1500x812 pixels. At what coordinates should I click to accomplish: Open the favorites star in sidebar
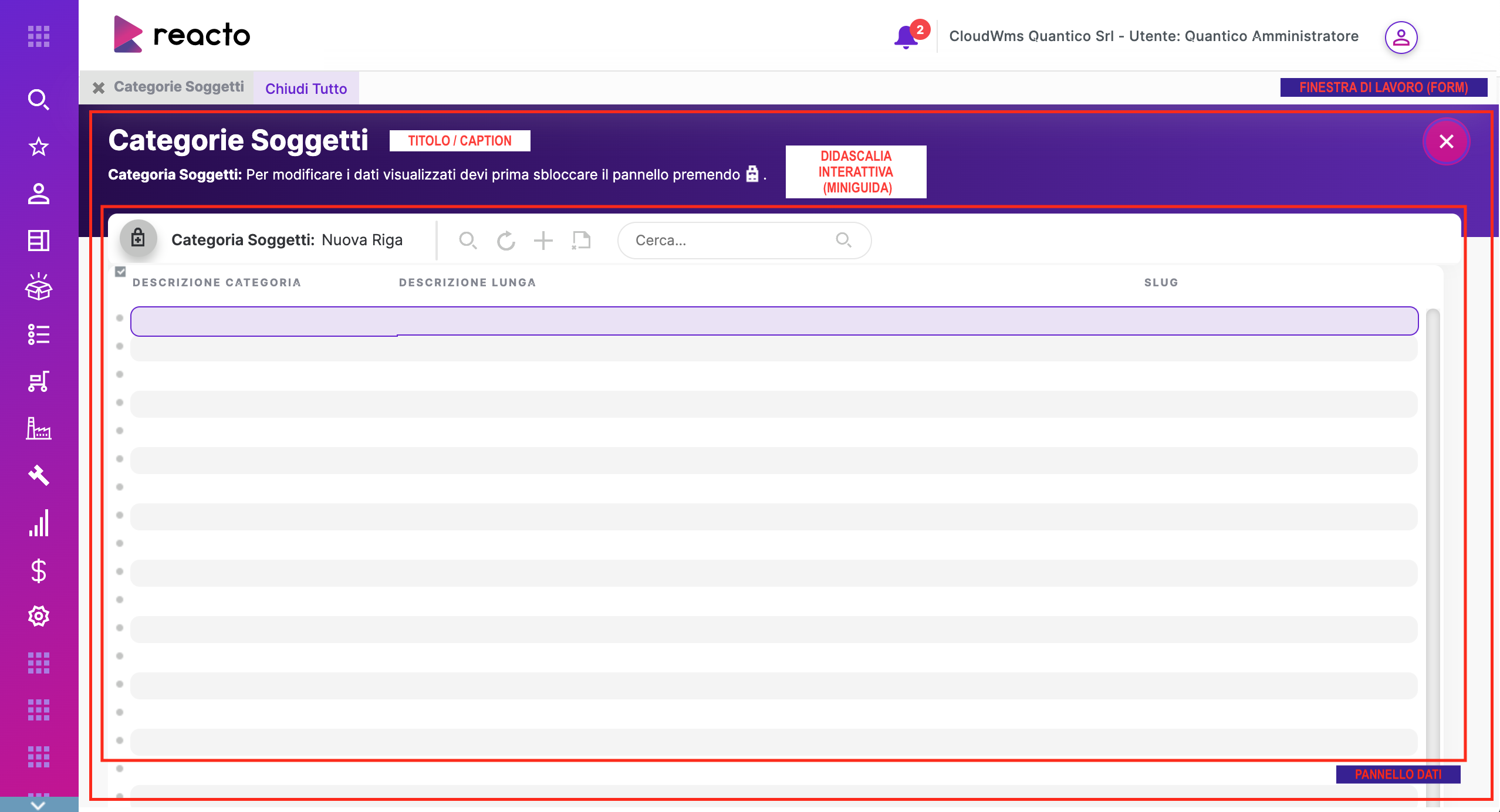click(x=38, y=147)
